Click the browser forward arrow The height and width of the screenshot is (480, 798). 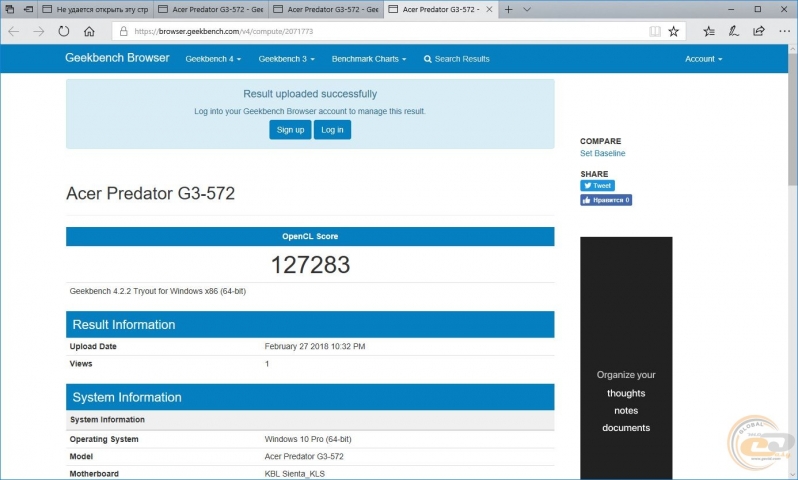[39, 32]
